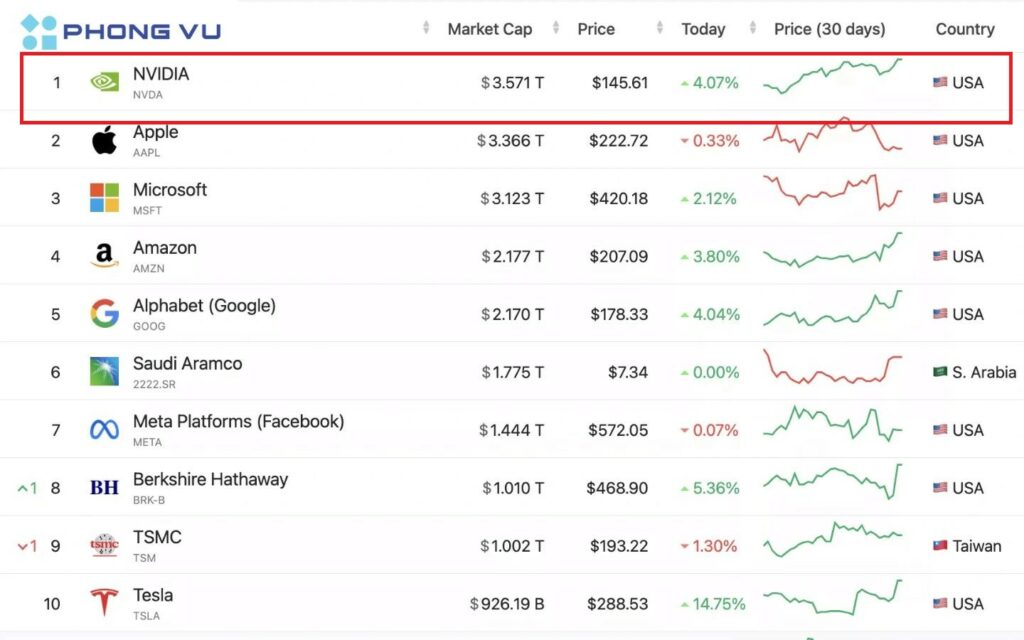Click the Meta Platforms logo icon
Screen dimensions: 1024x640
click(104, 430)
